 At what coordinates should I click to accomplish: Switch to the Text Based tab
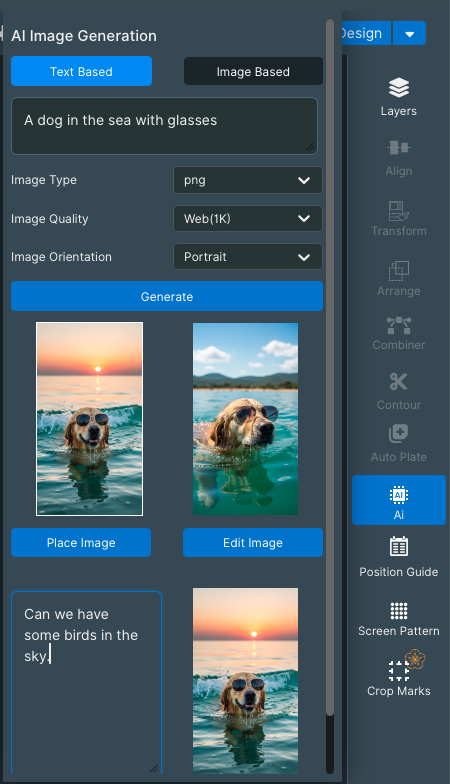(x=82, y=72)
